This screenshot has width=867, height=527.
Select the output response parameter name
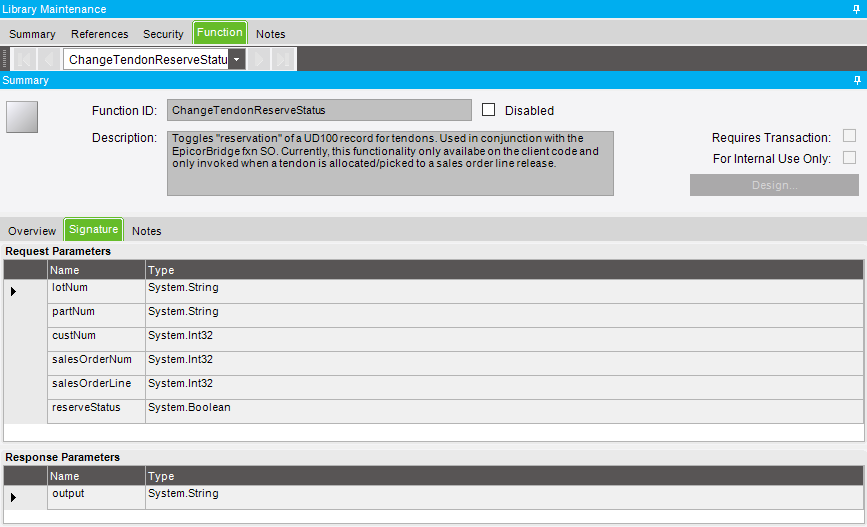coord(96,497)
